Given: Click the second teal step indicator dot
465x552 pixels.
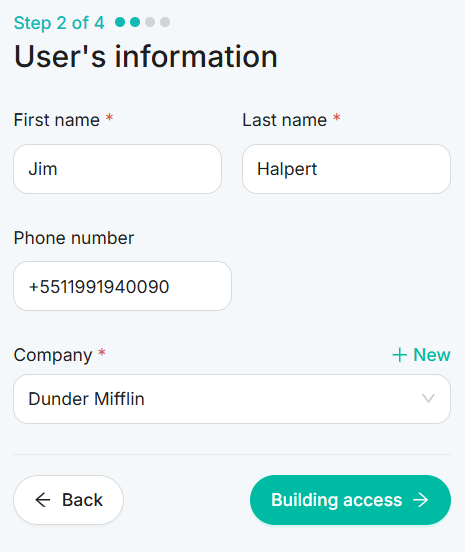Looking at the screenshot, I should point(135,22).
